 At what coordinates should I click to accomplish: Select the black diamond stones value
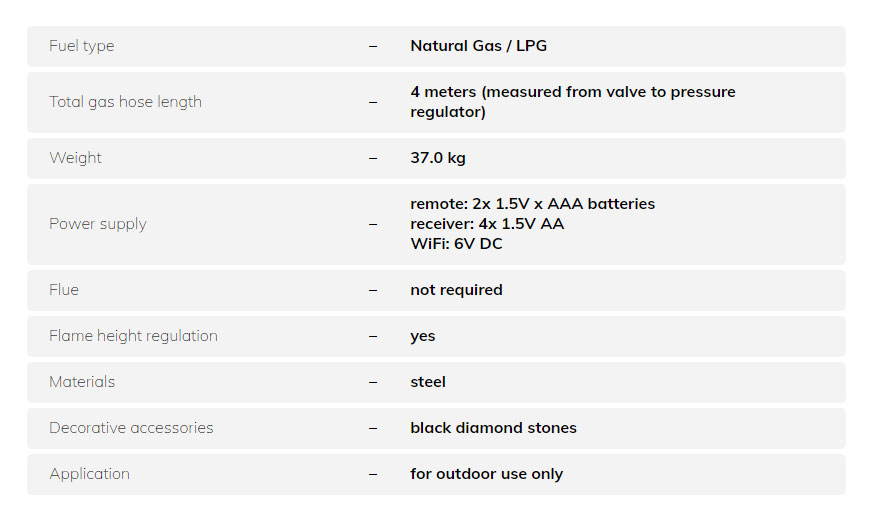(493, 428)
